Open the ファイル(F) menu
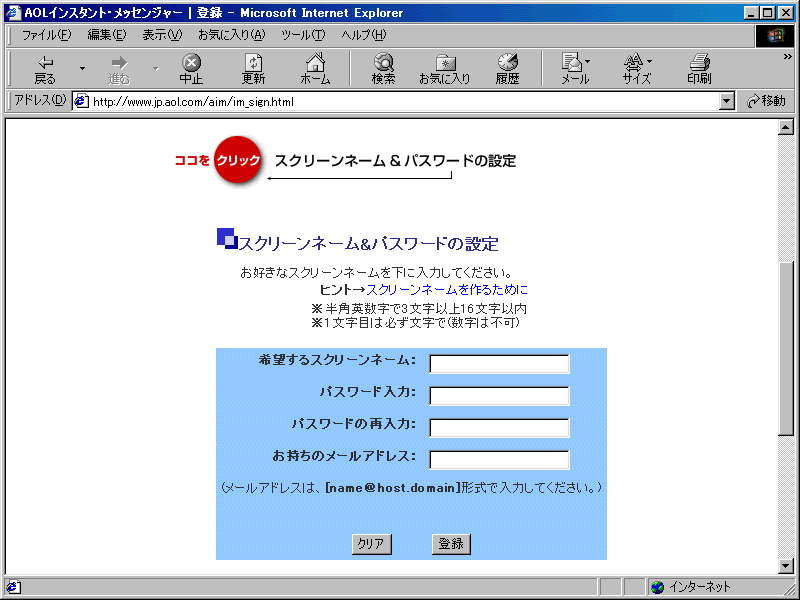Viewport: 800px width, 600px height. [x=46, y=35]
